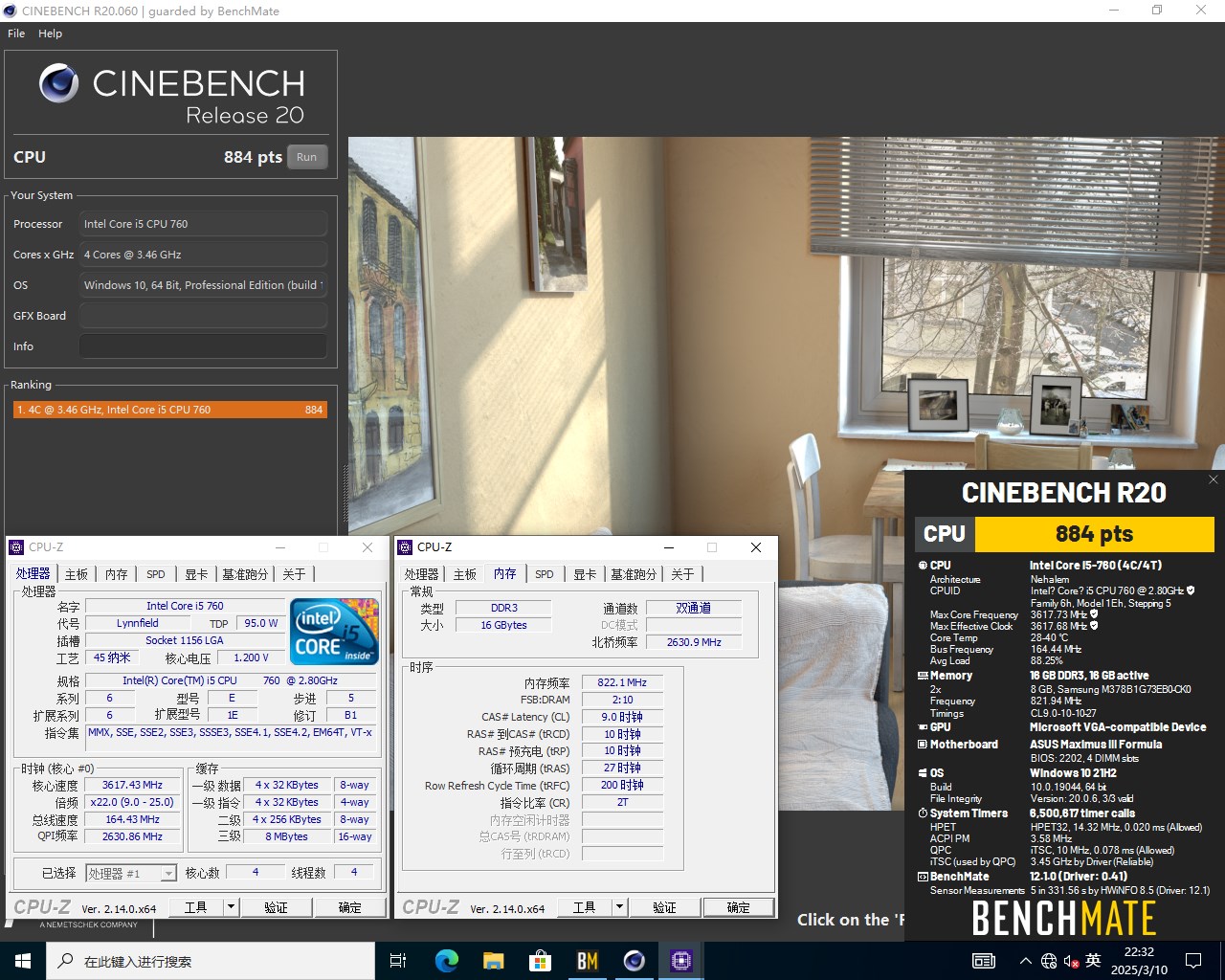Open SPD tab in CPU-Z processor window
This screenshot has height=980, width=1225.
pos(156,574)
